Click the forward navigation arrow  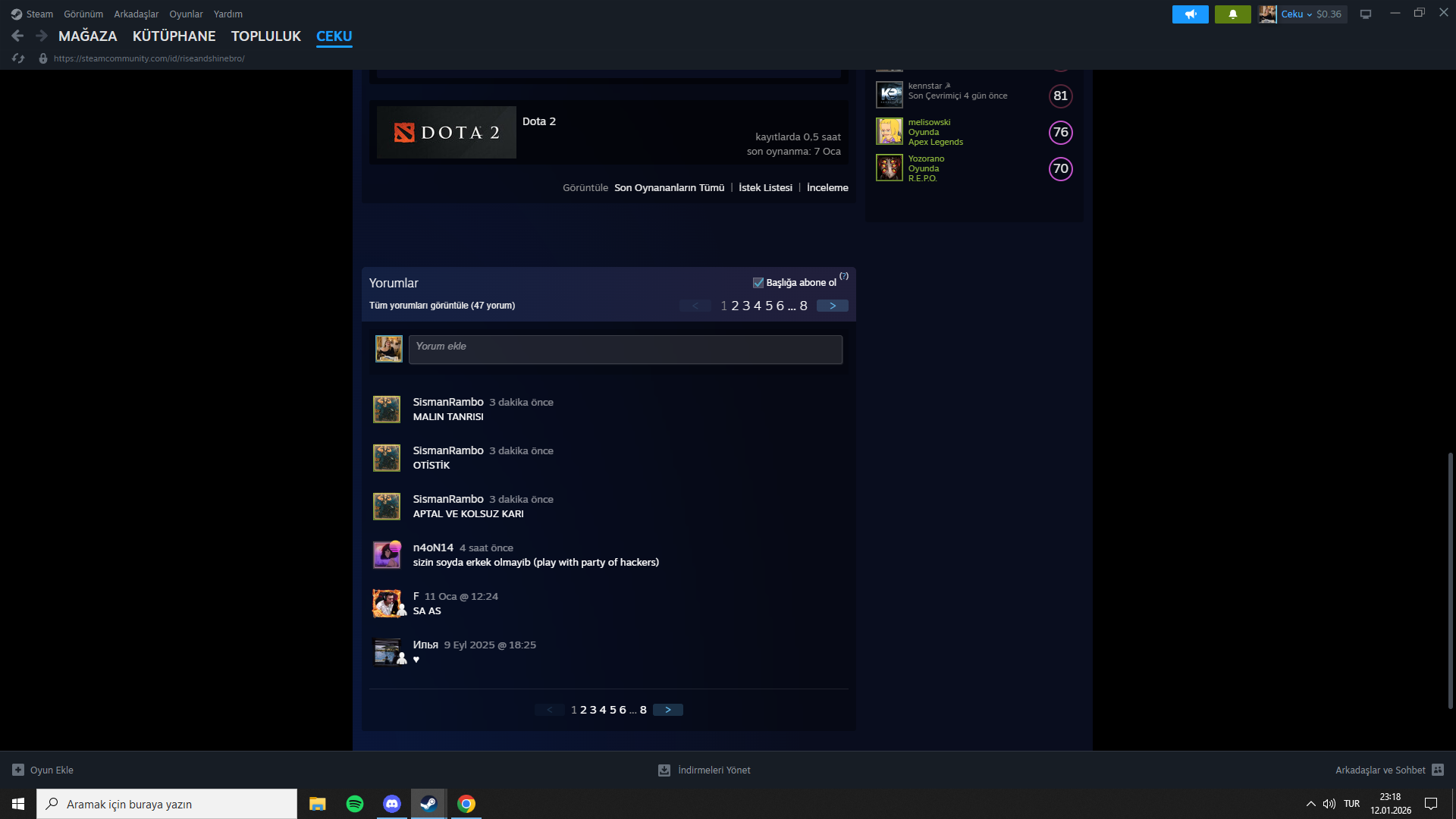point(42,36)
